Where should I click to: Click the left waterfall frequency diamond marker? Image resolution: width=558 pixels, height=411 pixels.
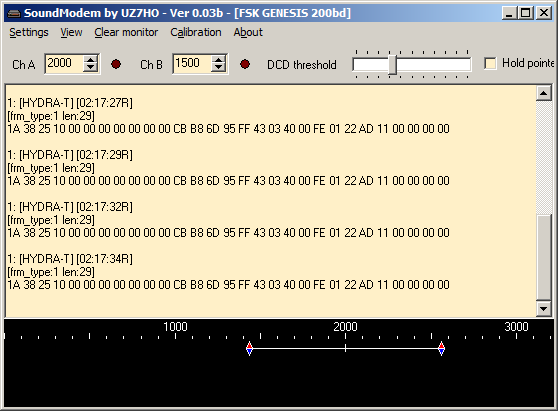249,348
